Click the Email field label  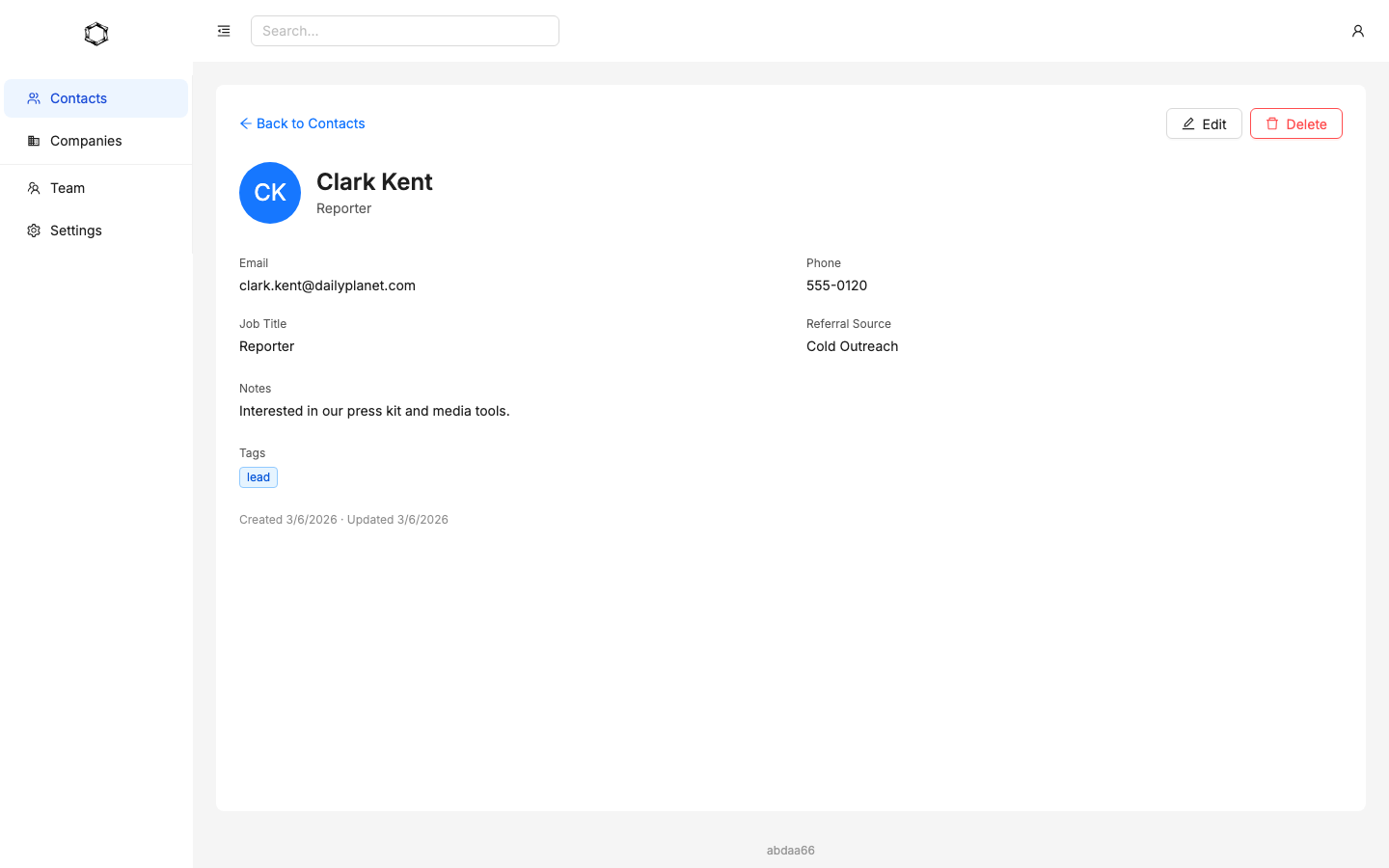tap(254, 263)
